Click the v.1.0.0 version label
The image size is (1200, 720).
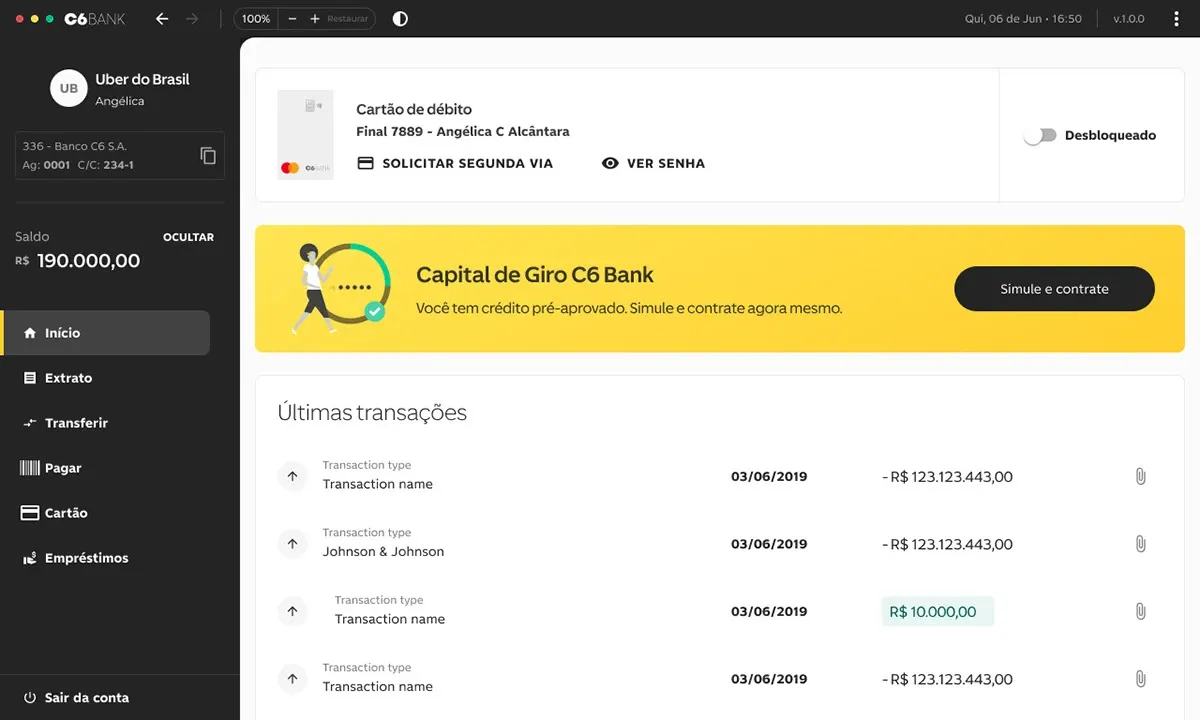tap(1129, 19)
